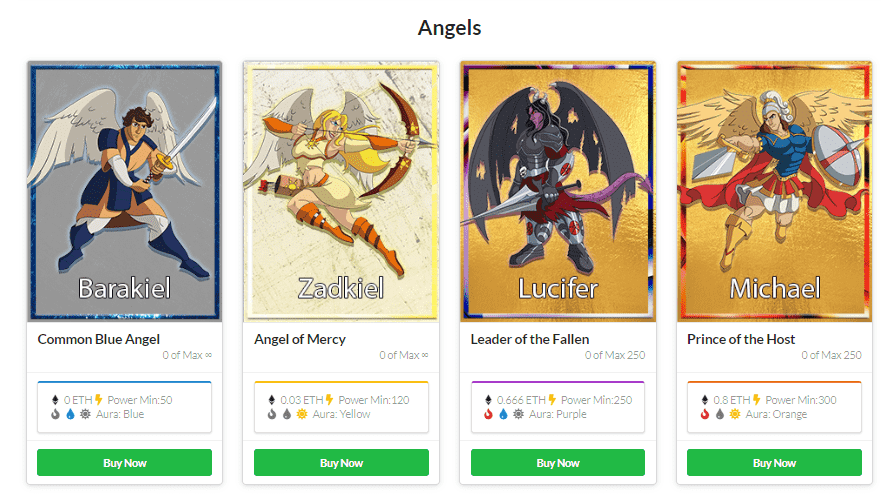Select the Michael card artwork

pyautogui.click(x=774, y=191)
